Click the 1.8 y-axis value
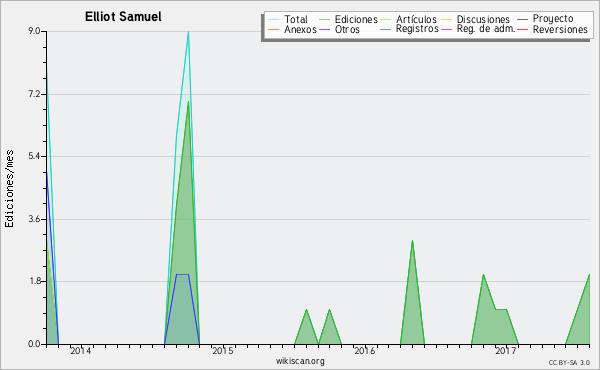600x370 pixels. click(x=34, y=281)
